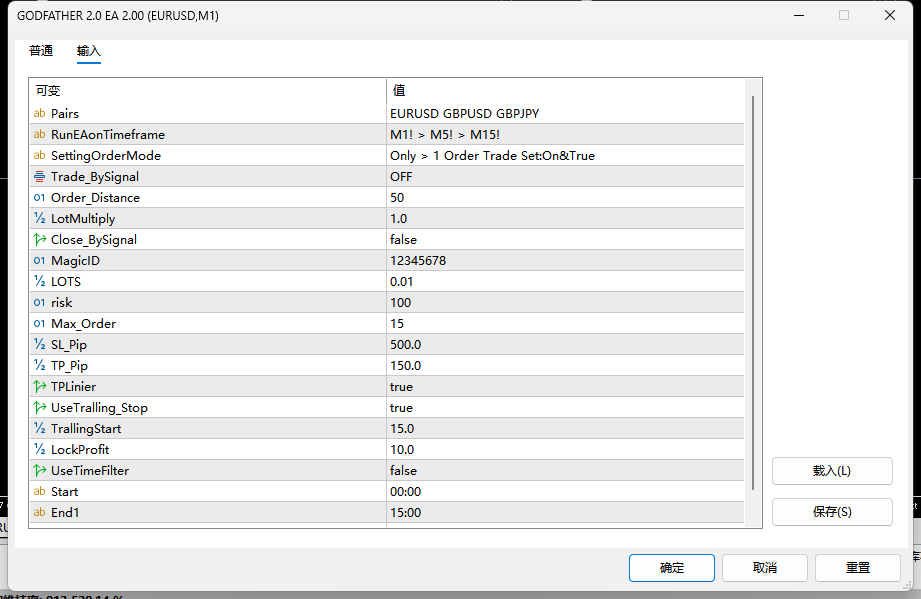This screenshot has height=599, width=921.
Task: Select the TPLinier true value cell
Action: click(565, 386)
